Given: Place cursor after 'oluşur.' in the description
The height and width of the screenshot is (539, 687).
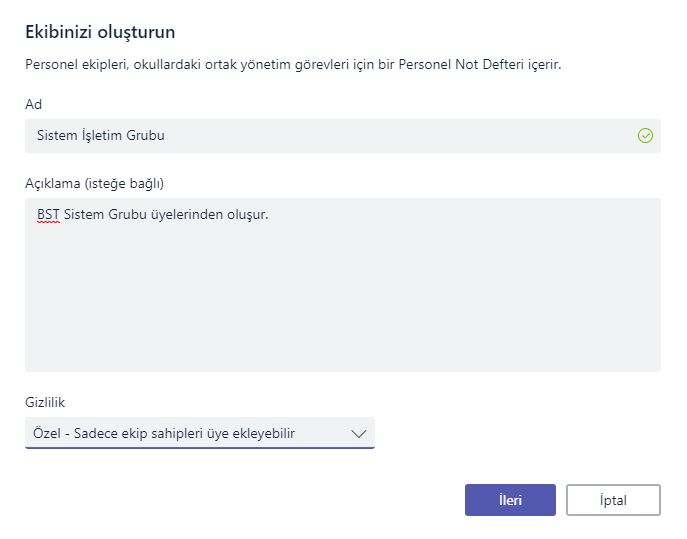Looking at the screenshot, I should point(269,215).
